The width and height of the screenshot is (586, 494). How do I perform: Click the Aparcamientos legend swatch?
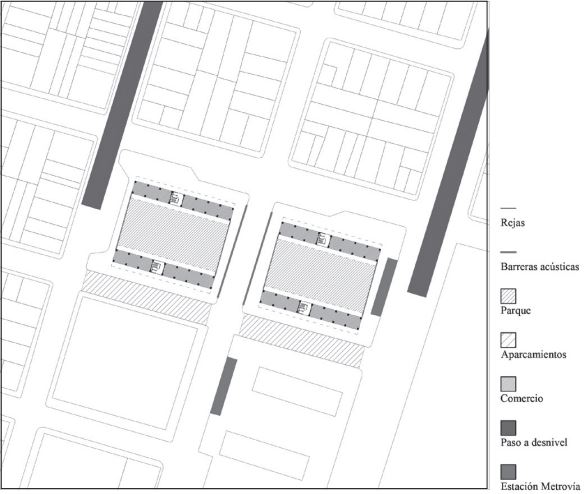point(508,340)
